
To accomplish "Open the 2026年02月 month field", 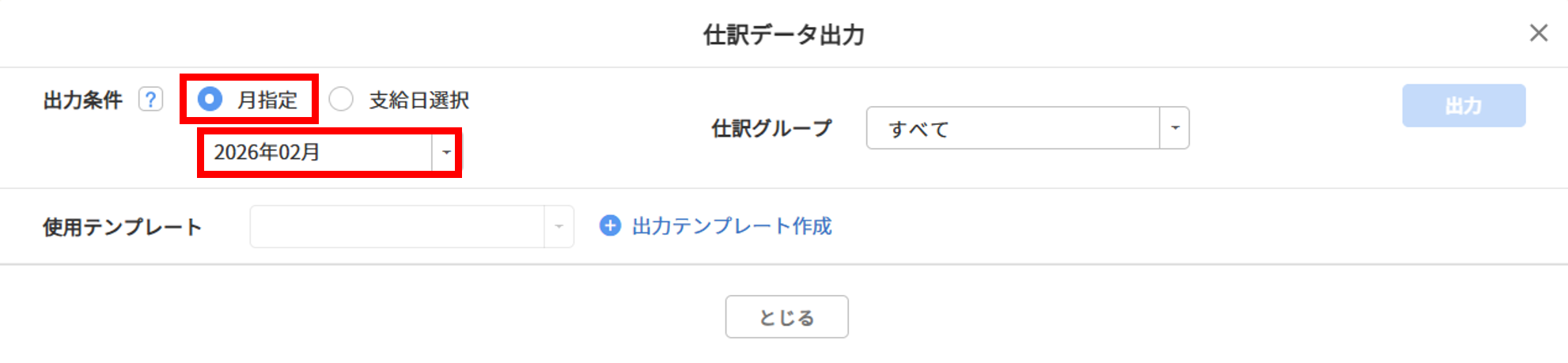I will pos(316,152).
